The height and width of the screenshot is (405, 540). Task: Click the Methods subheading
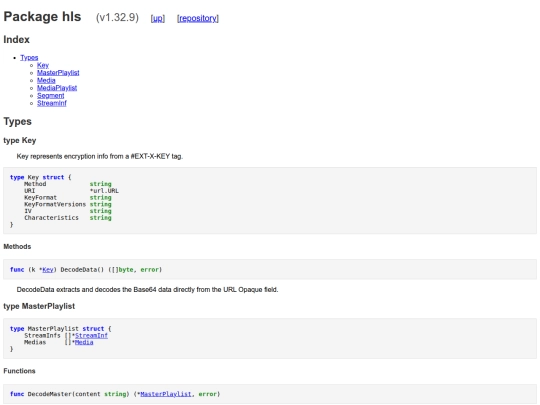coord(17,247)
